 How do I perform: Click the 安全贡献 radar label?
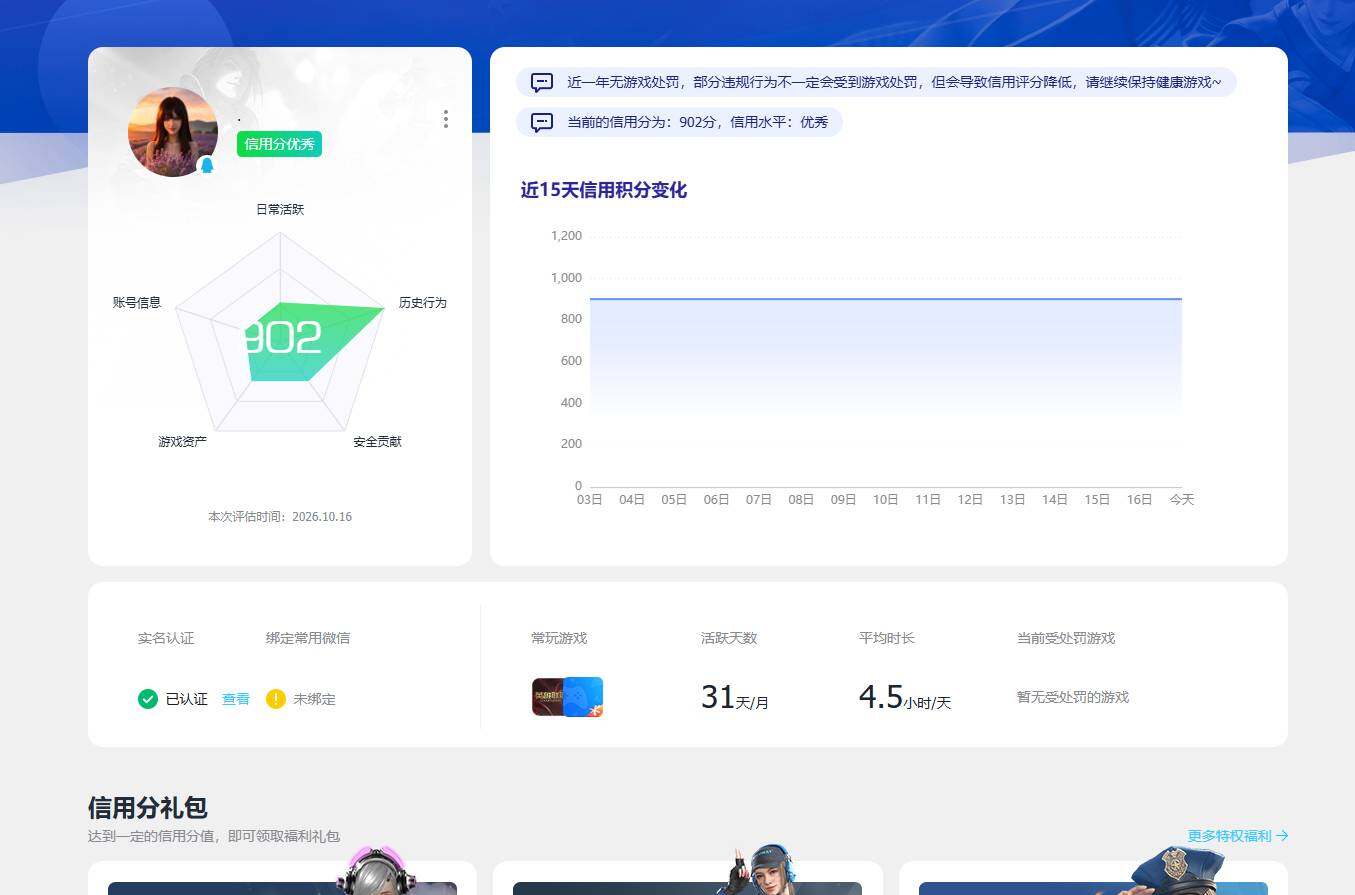[377, 441]
